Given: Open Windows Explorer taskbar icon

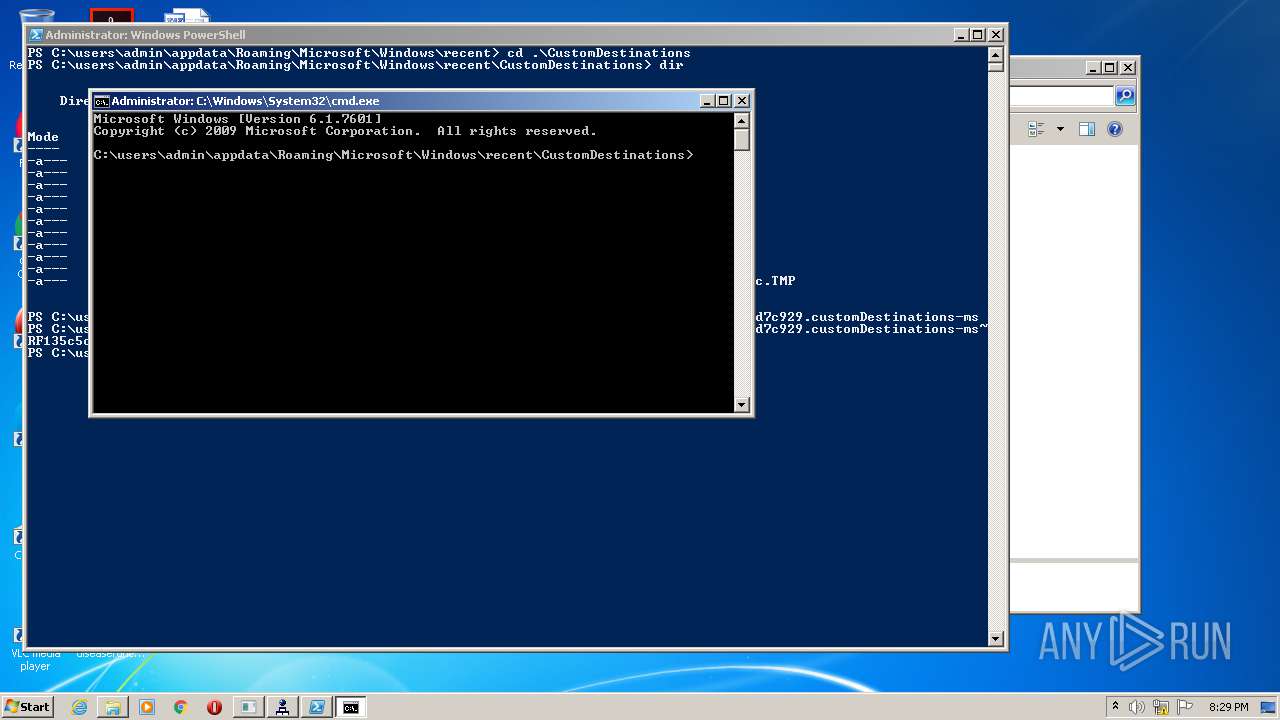Looking at the screenshot, I should (113, 707).
